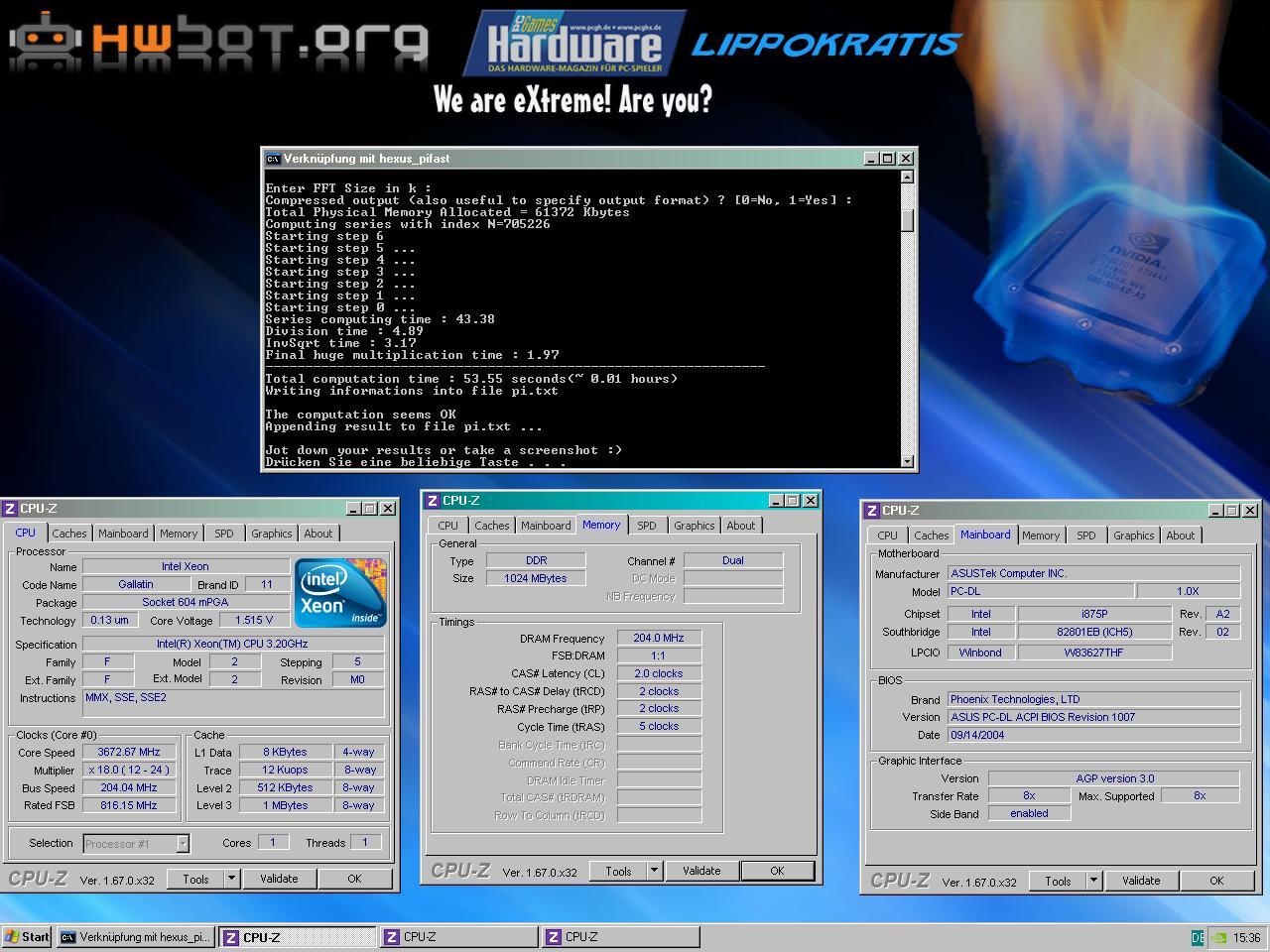Viewport: 1270px width, 952px height.
Task: Select About tab in right CPU-Z window
Action: 1181,535
